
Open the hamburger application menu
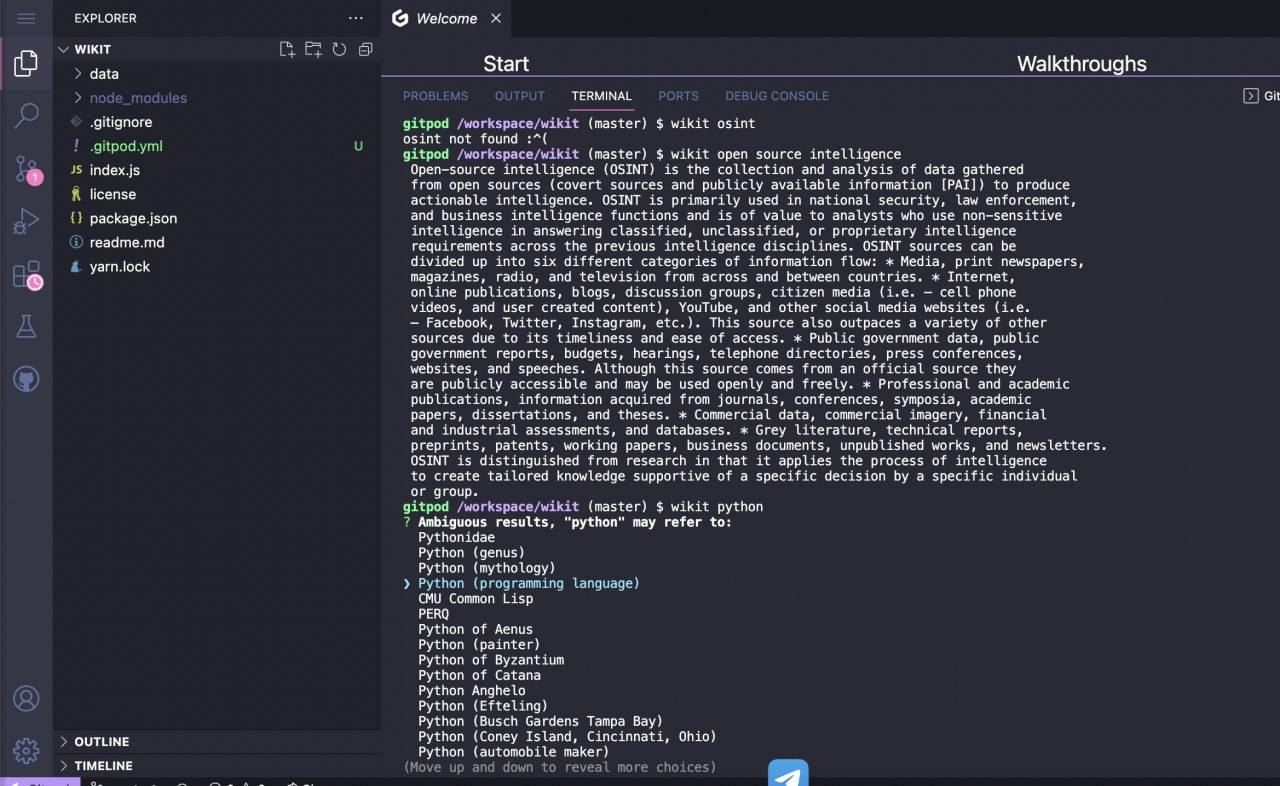[x=26, y=18]
